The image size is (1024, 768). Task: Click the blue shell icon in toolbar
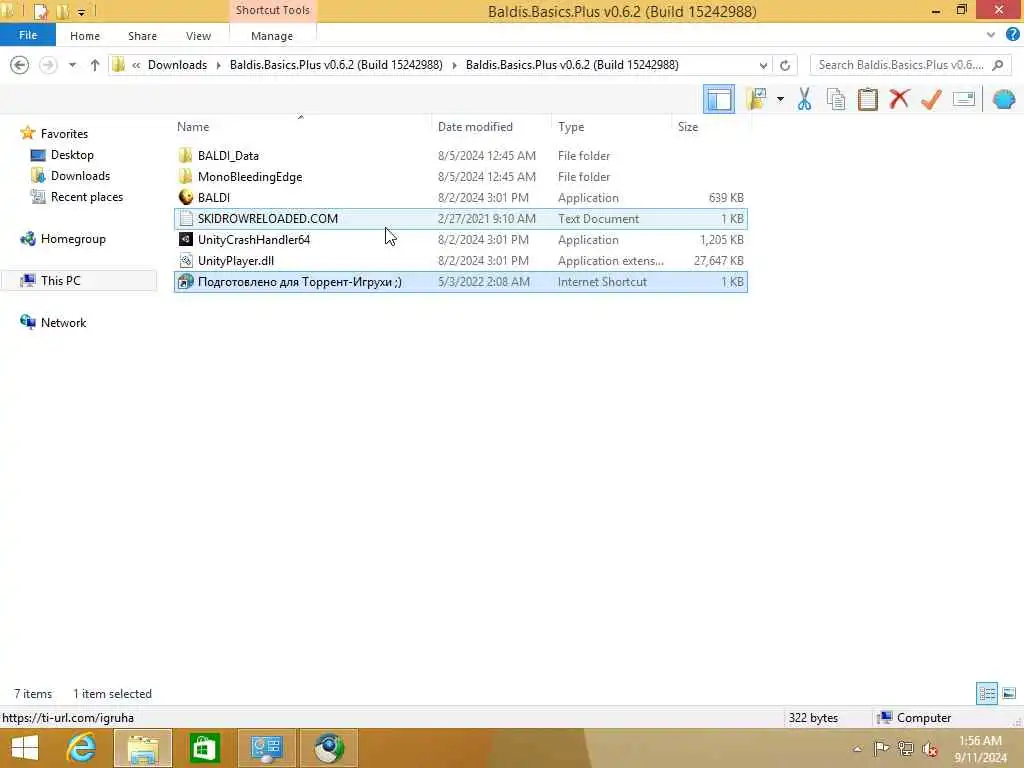[x=1004, y=99]
